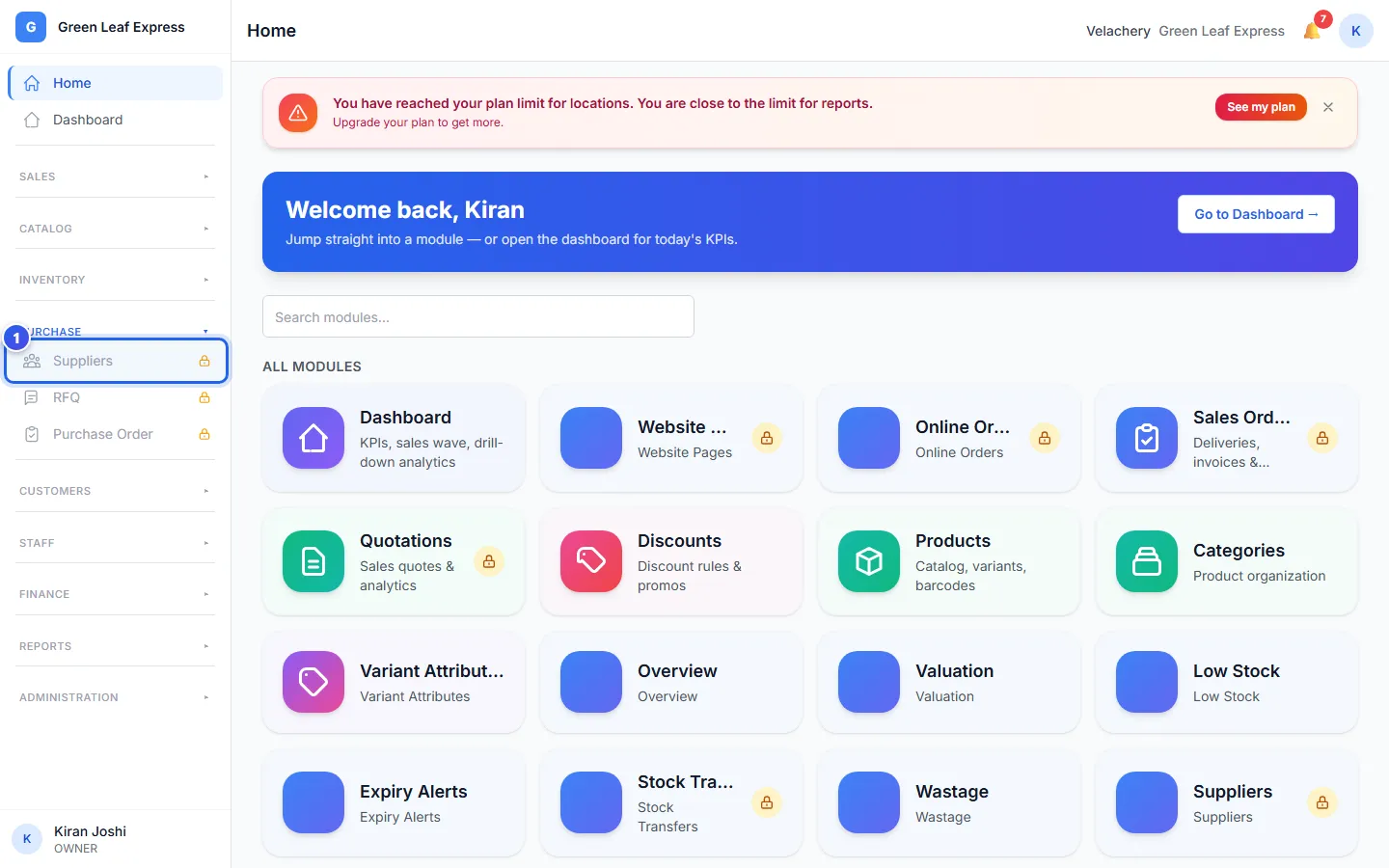The width and height of the screenshot is (1389, 868).
Task: Click the lock icon beside sidebar Suppliers
Action: (204, 361)
